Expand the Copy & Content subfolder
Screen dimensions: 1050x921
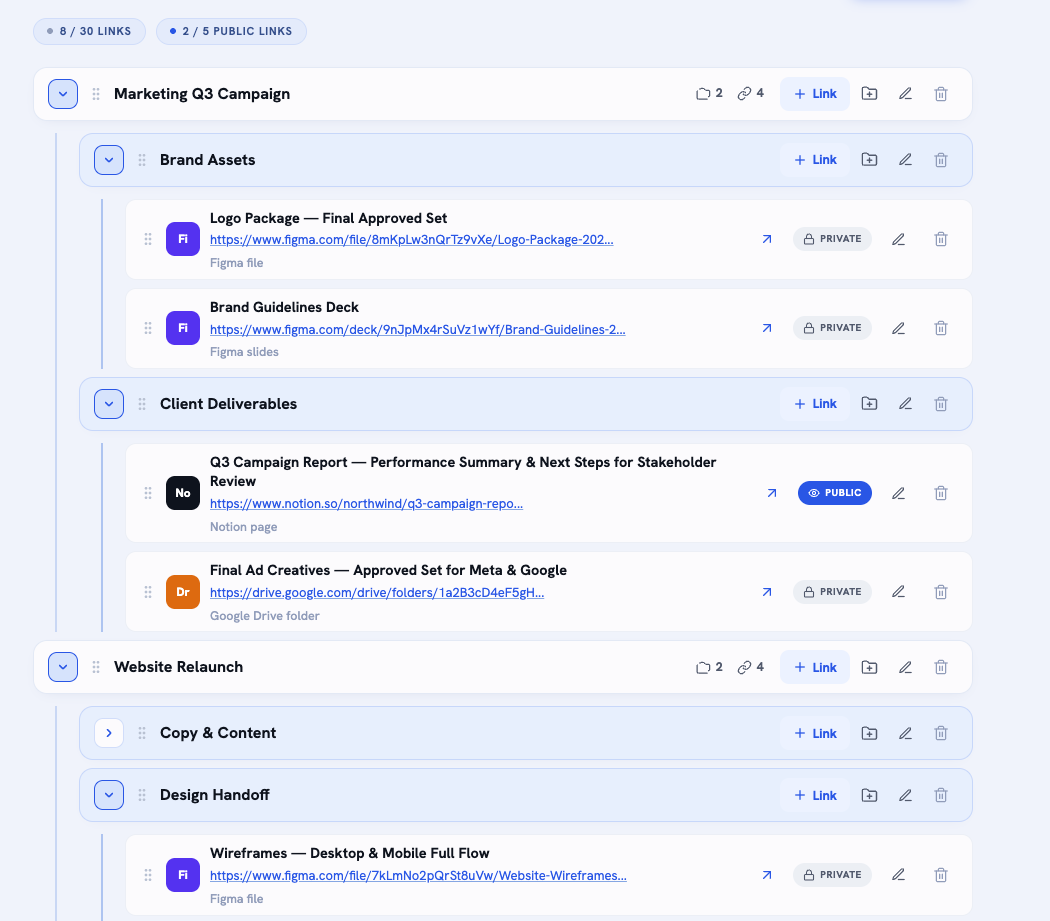[109, 733]
